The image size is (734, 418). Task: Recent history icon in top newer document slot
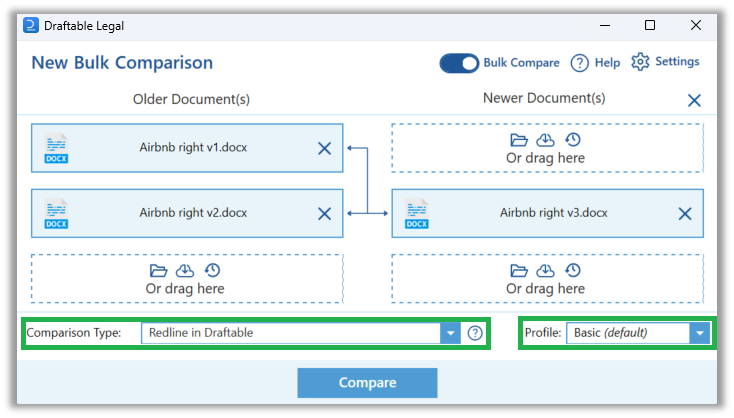[x=573, y=139]
